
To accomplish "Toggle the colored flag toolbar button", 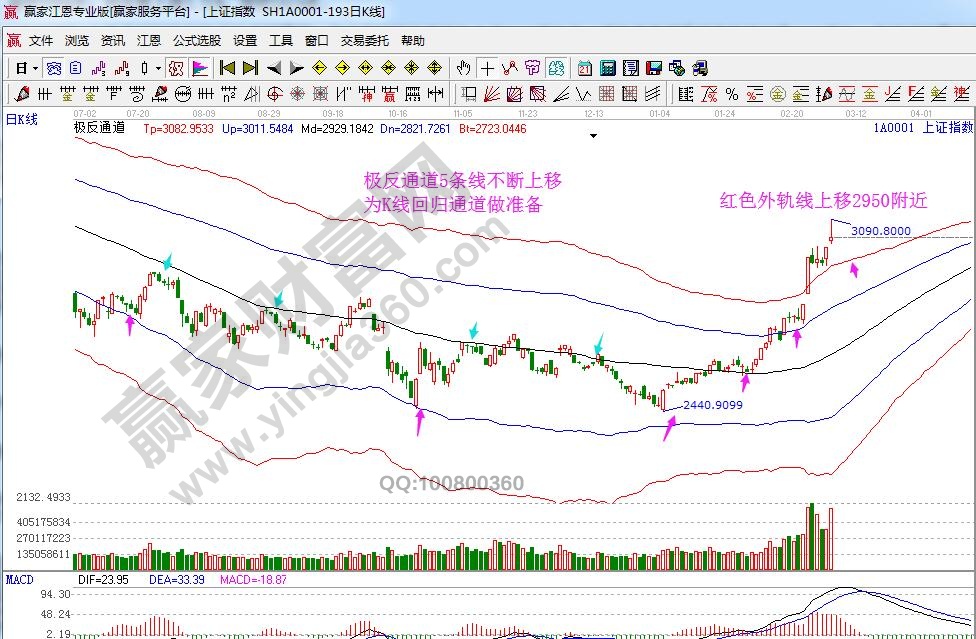I will coord(200,68).
